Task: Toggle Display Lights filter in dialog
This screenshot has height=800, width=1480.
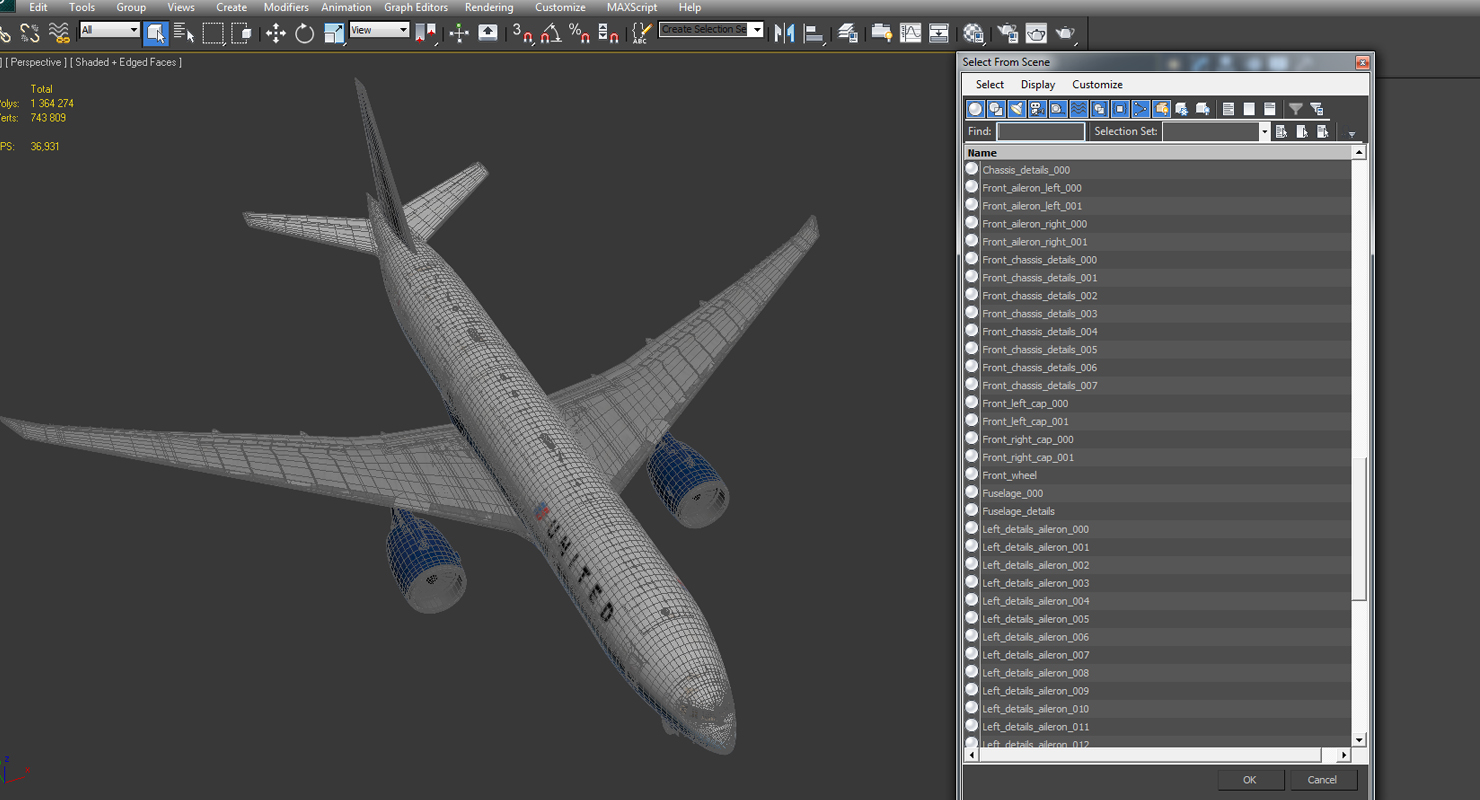Action: click(x=1017, y=109)
